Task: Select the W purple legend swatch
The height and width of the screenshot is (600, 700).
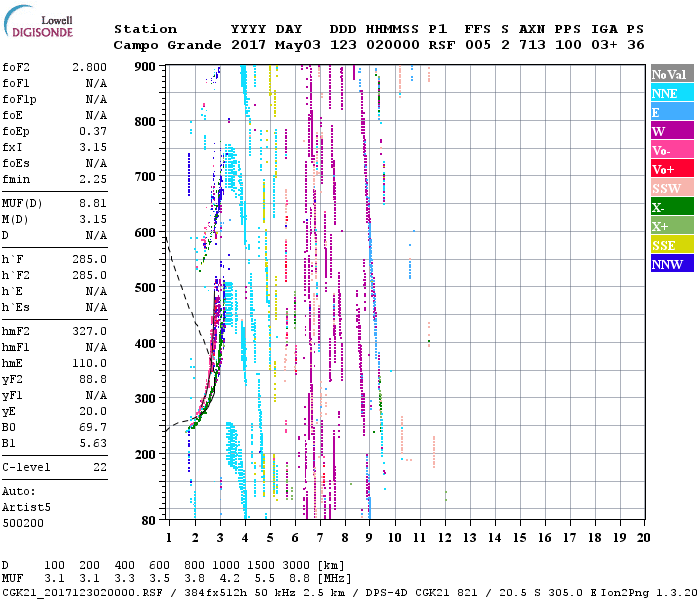Action: pyautogui.click(x=672, y=131)
